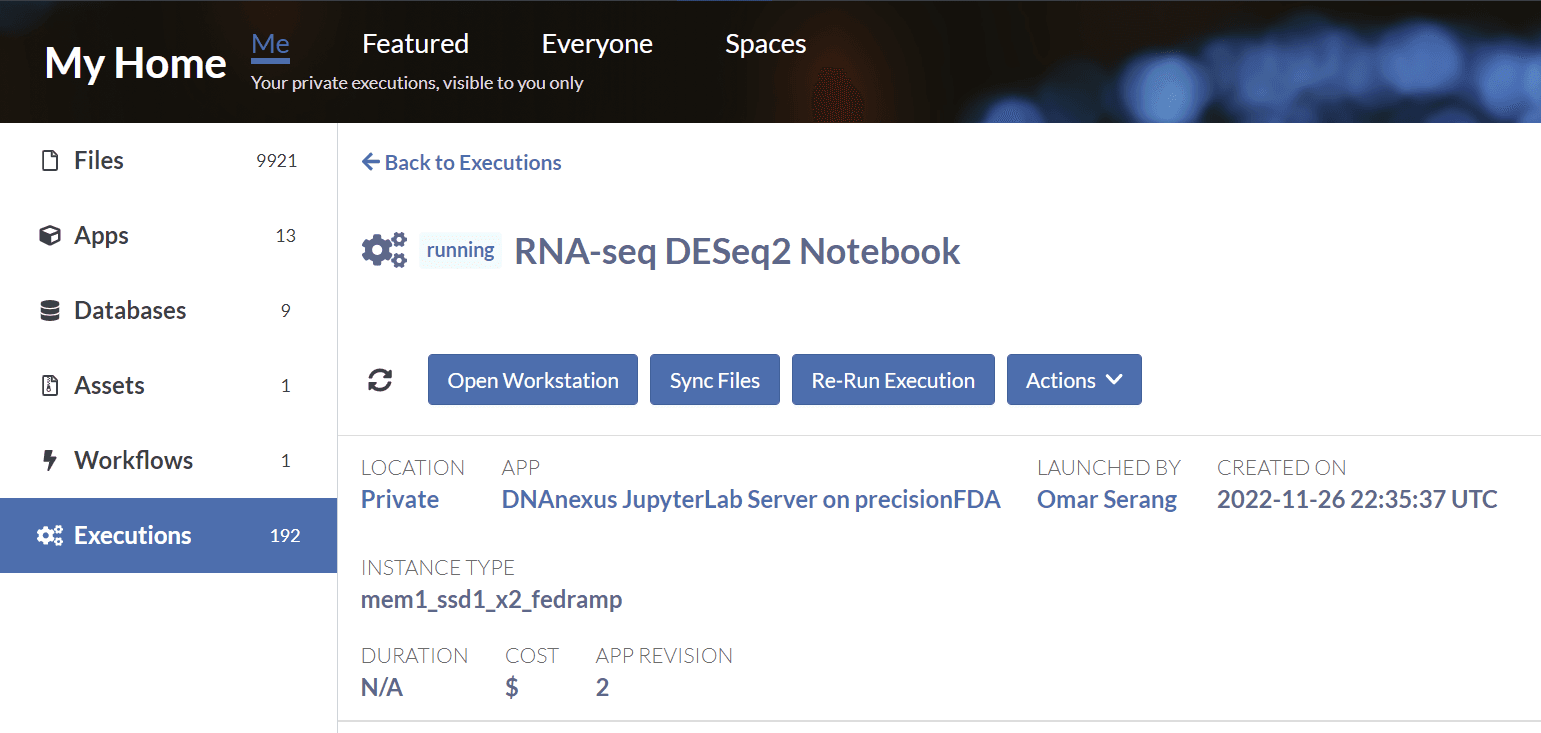Image resolution: width=1541 pixels, height=733 pixels.
Task: Switch to the Featured tab
Action: (415, 44)
